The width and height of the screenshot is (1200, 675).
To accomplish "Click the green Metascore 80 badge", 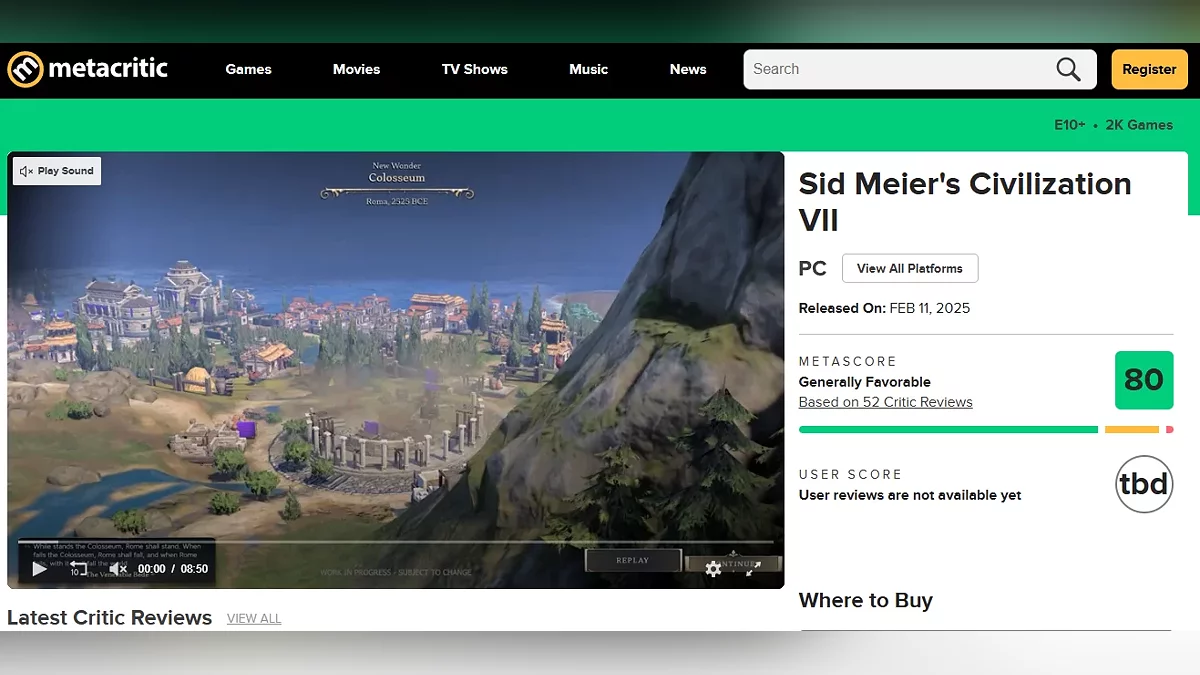I will coord(1144,380).
